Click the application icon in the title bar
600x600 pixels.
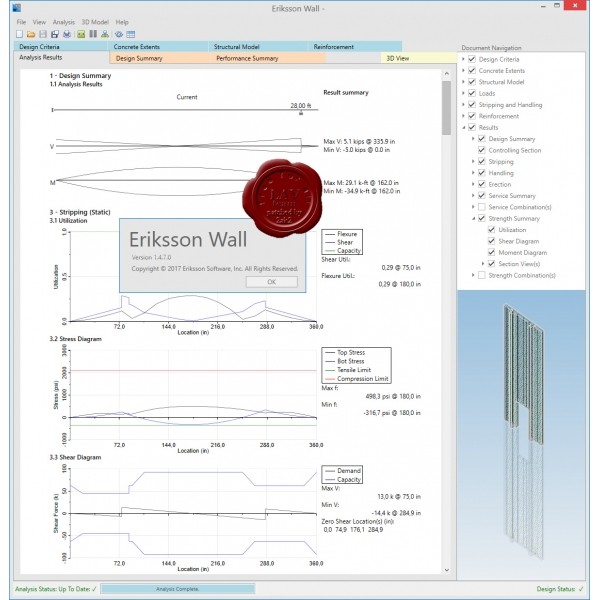[x=17, y=7]
